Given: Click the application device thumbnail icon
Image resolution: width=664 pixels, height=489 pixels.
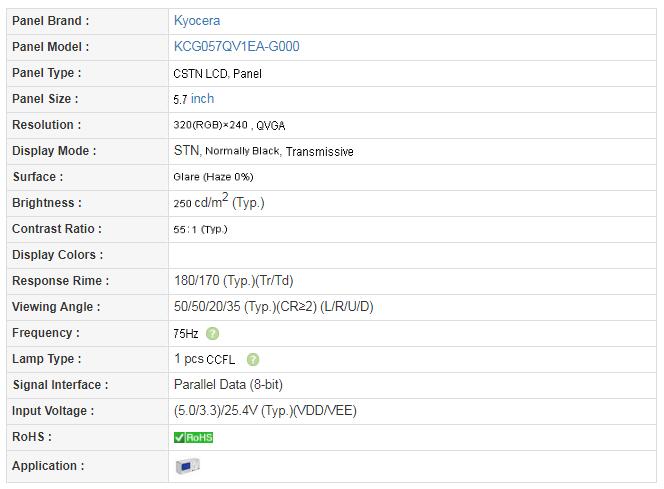Looking at the screenshot, I should [x=188, y=466].
